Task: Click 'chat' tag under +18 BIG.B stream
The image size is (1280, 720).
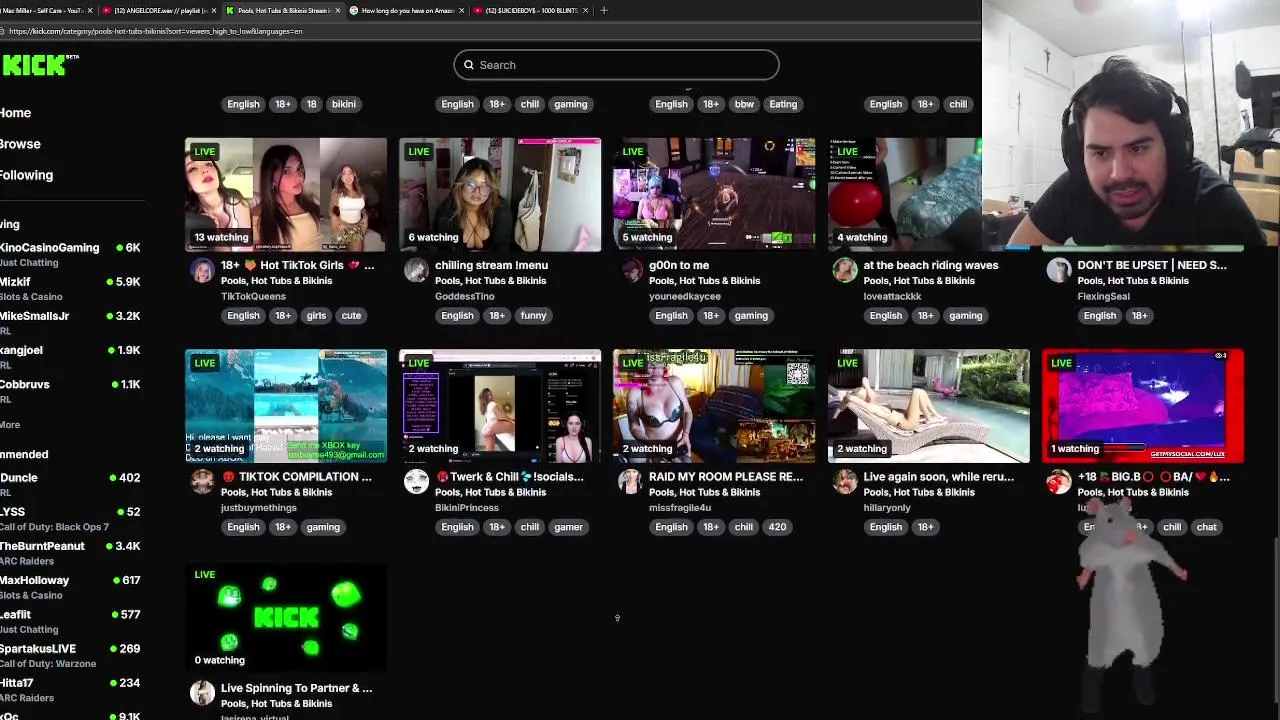Action: [1207, 527]
